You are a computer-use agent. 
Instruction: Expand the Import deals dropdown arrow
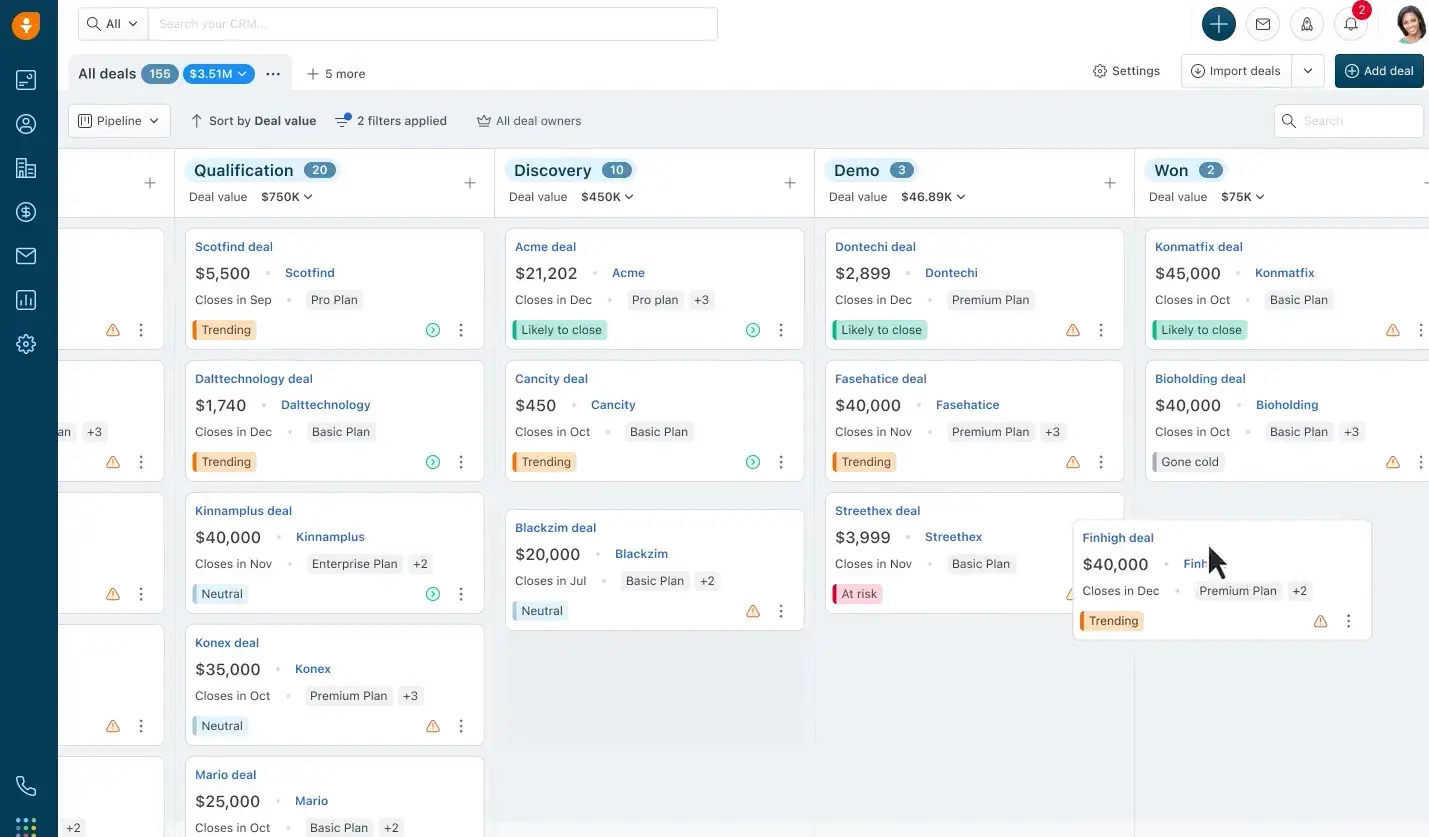(x=1308, y=71)
